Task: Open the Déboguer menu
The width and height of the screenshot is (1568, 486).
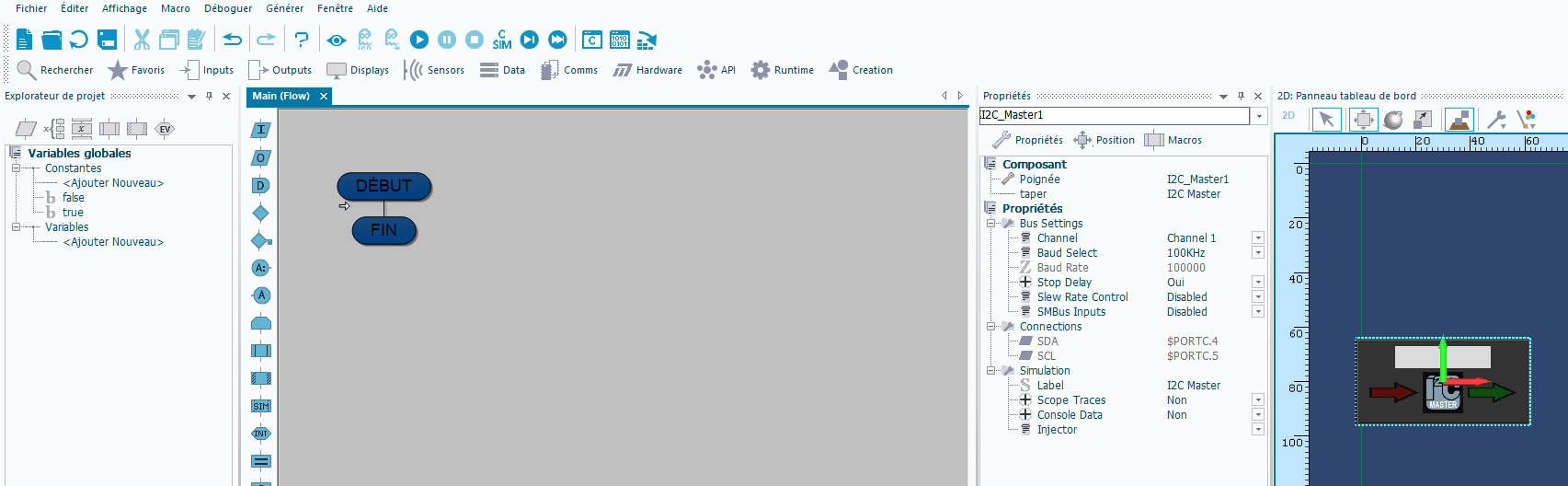Action: [228, 8]
